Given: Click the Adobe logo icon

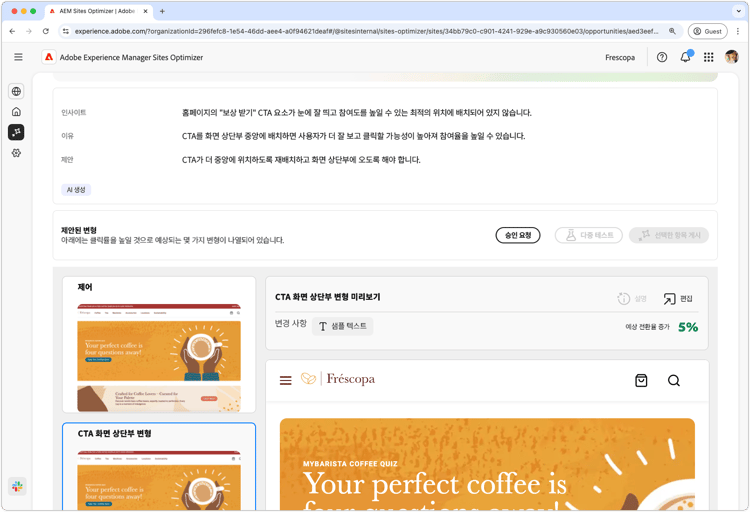Looking at the screenshot, I should (x=49, y=57).
